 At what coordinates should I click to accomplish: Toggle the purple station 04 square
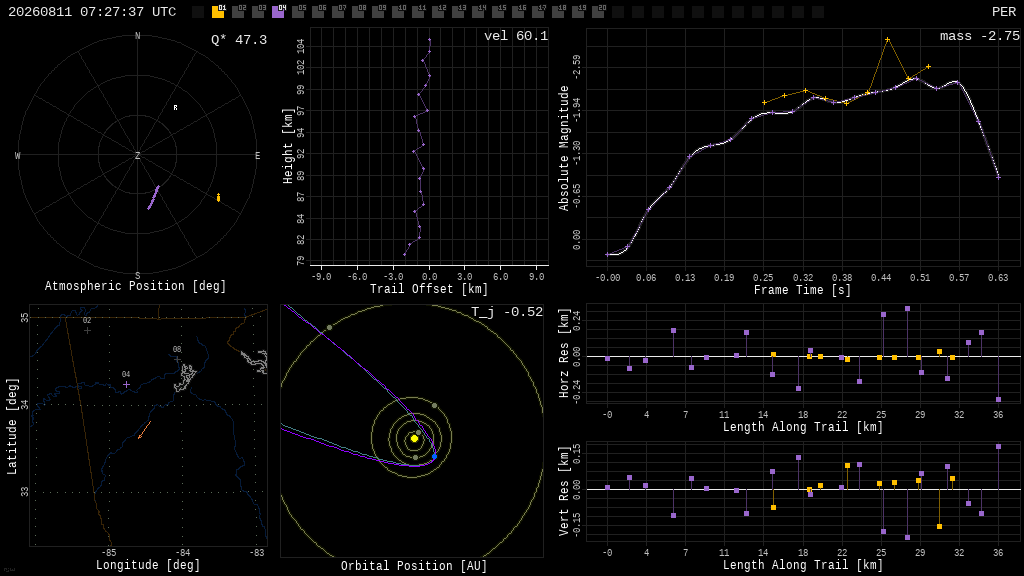[278, 11]
